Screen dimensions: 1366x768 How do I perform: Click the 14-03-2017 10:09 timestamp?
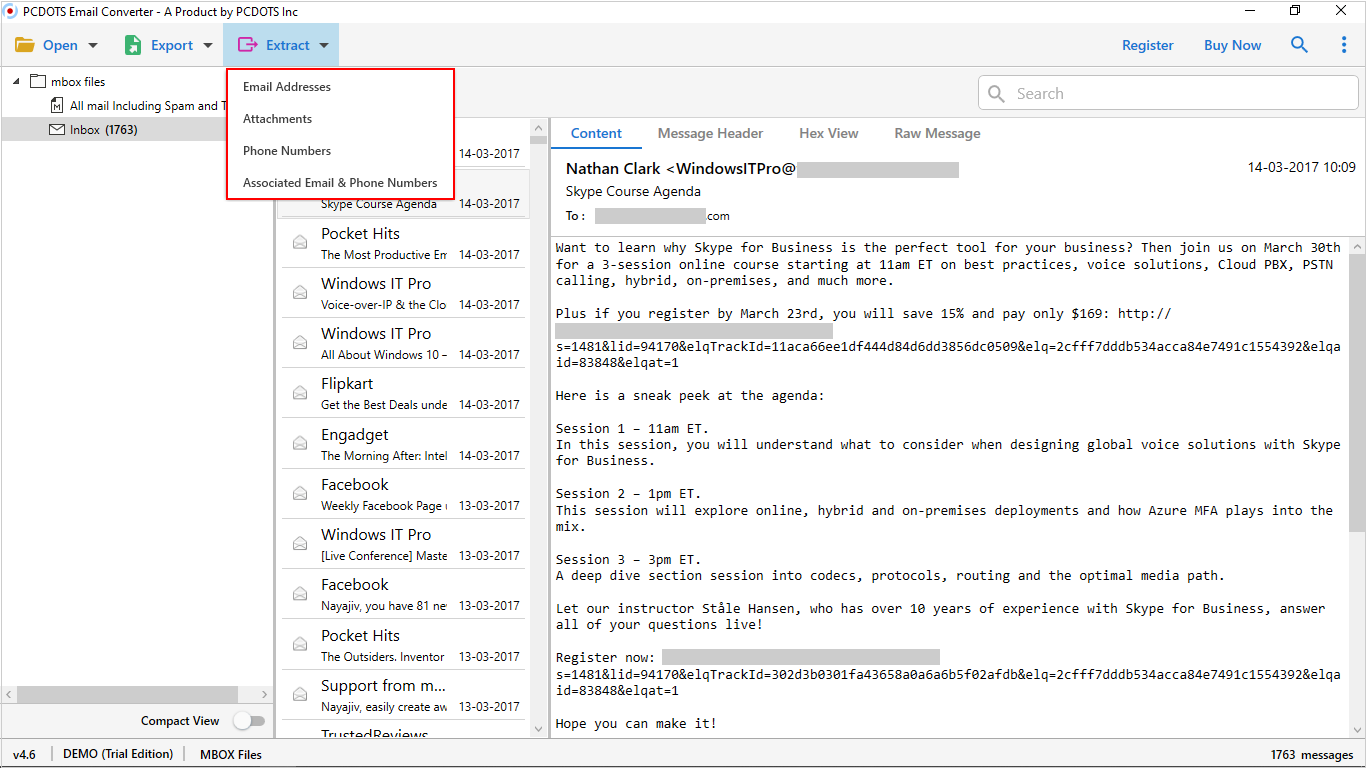(x=1302, y=167)
